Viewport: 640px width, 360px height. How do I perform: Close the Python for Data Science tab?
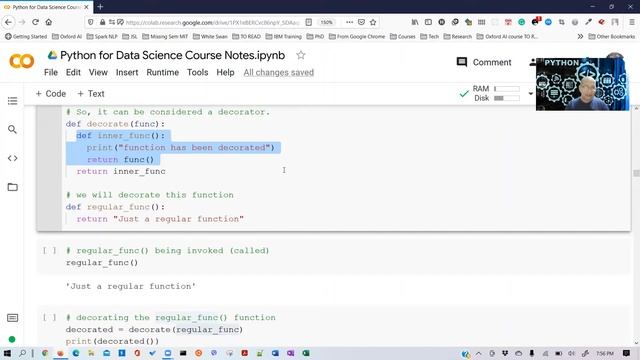coord(86,7)
